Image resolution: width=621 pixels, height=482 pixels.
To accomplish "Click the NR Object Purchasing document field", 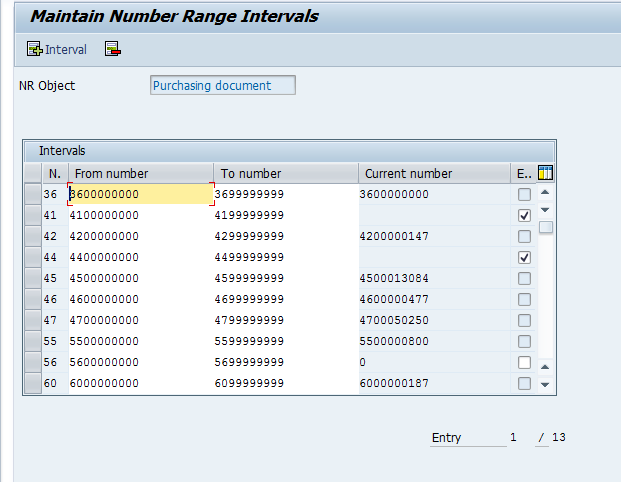I will tap(222, 86).
